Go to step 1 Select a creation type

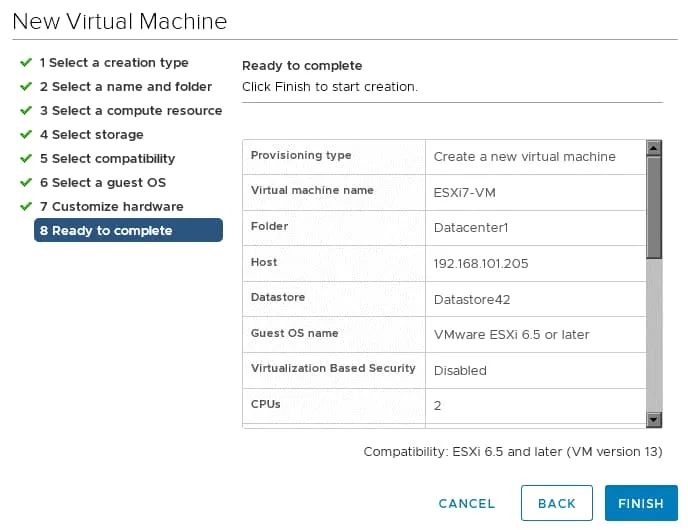coord(113,63)
